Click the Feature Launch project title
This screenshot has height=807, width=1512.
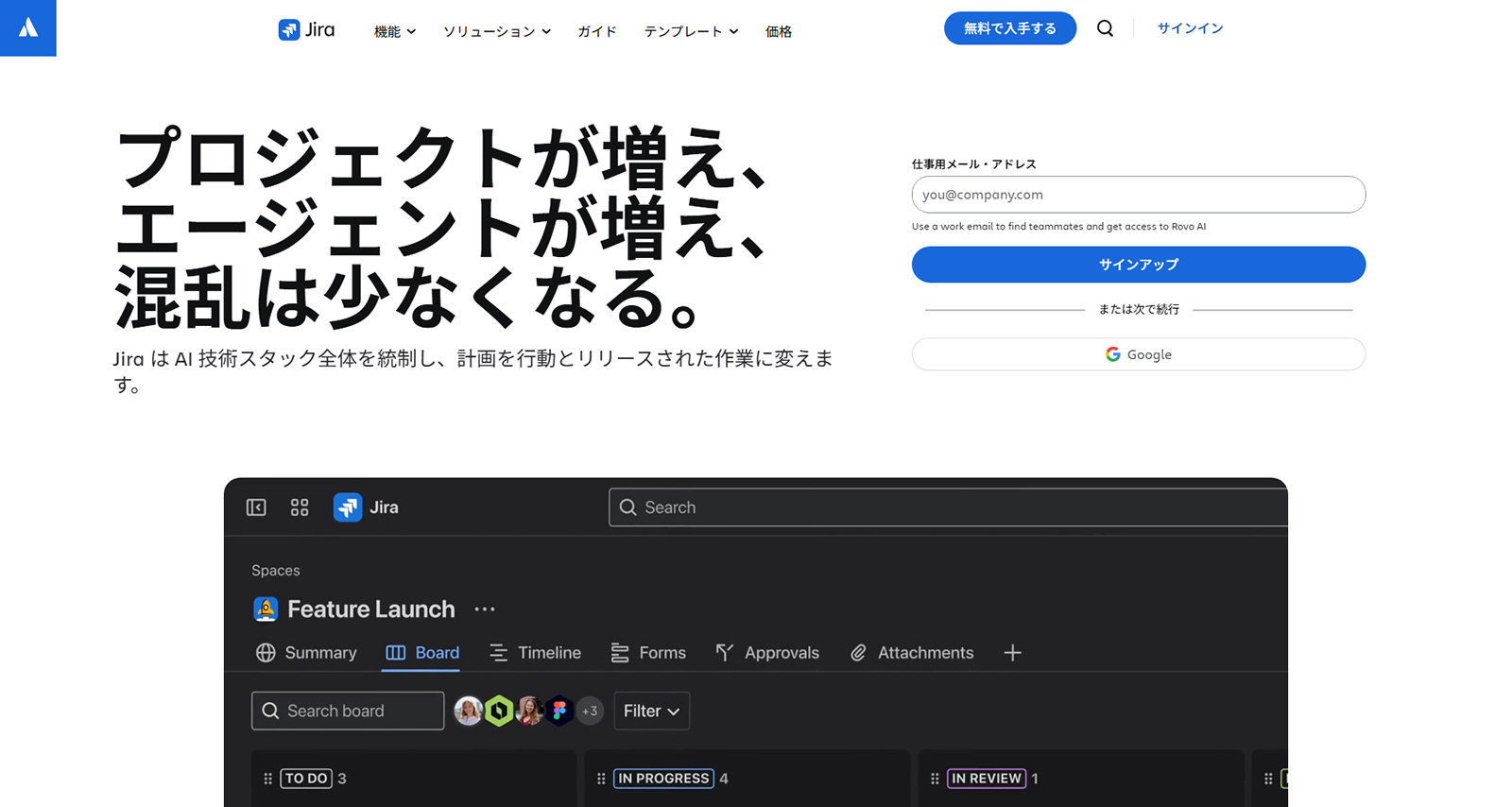(371, 610)
